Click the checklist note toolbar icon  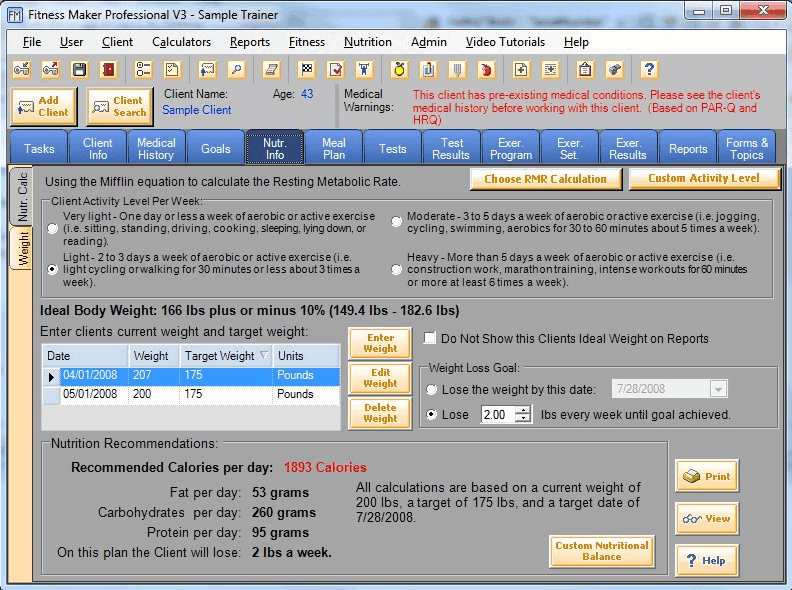(x=172, y=69)
